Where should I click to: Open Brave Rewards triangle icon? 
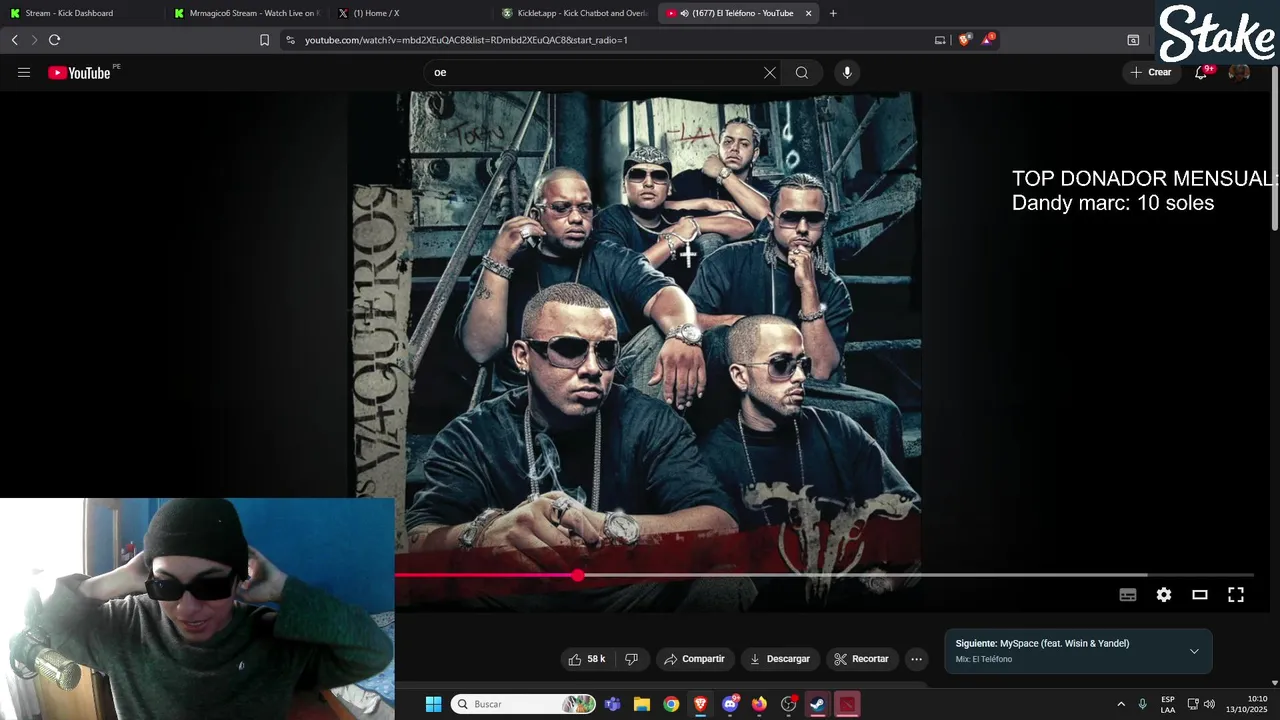pyautogui.click(x=988, y=40)
